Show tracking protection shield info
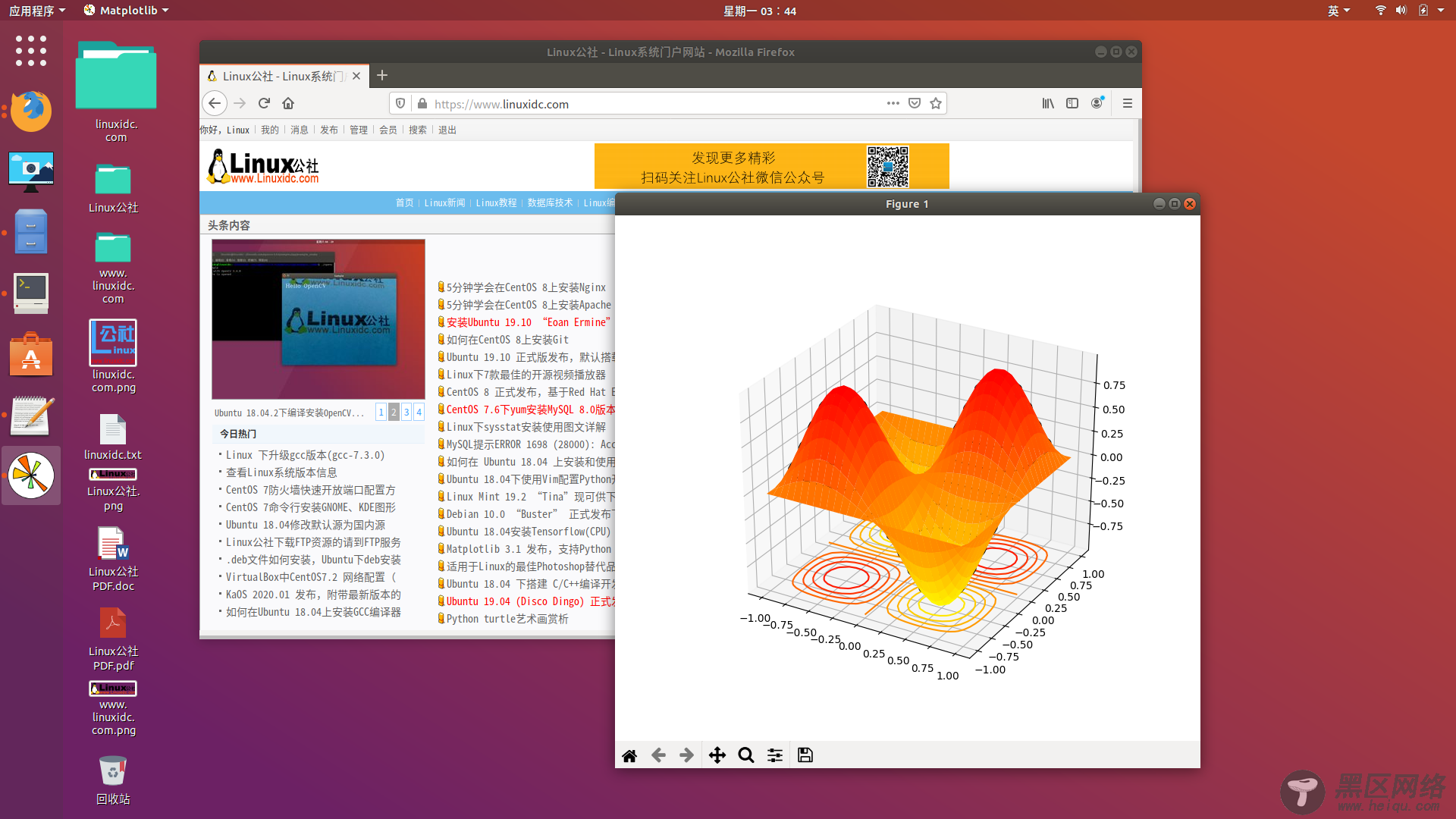The width and height of the screenshot is (1456, 819). 400,103
